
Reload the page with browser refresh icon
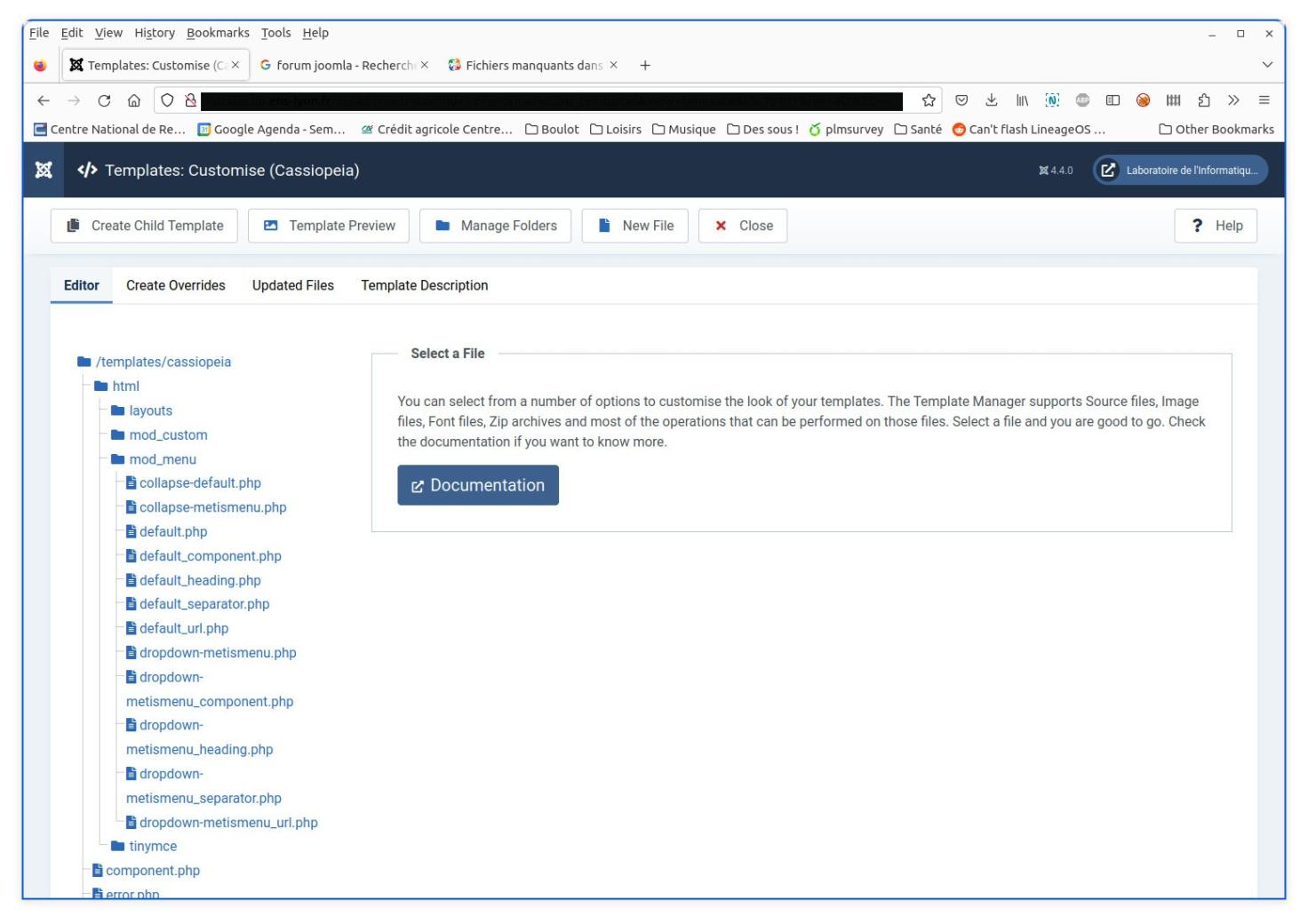click(x=104, y=100)
